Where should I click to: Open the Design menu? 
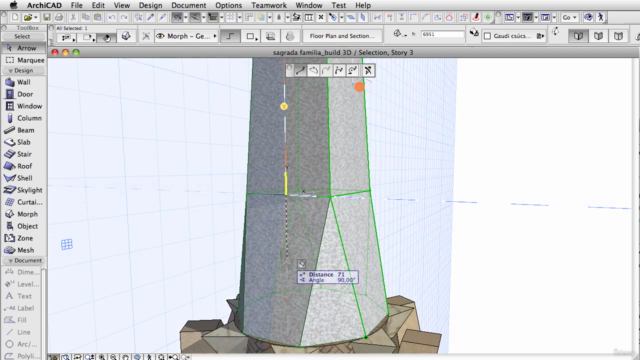pos(150,5)
